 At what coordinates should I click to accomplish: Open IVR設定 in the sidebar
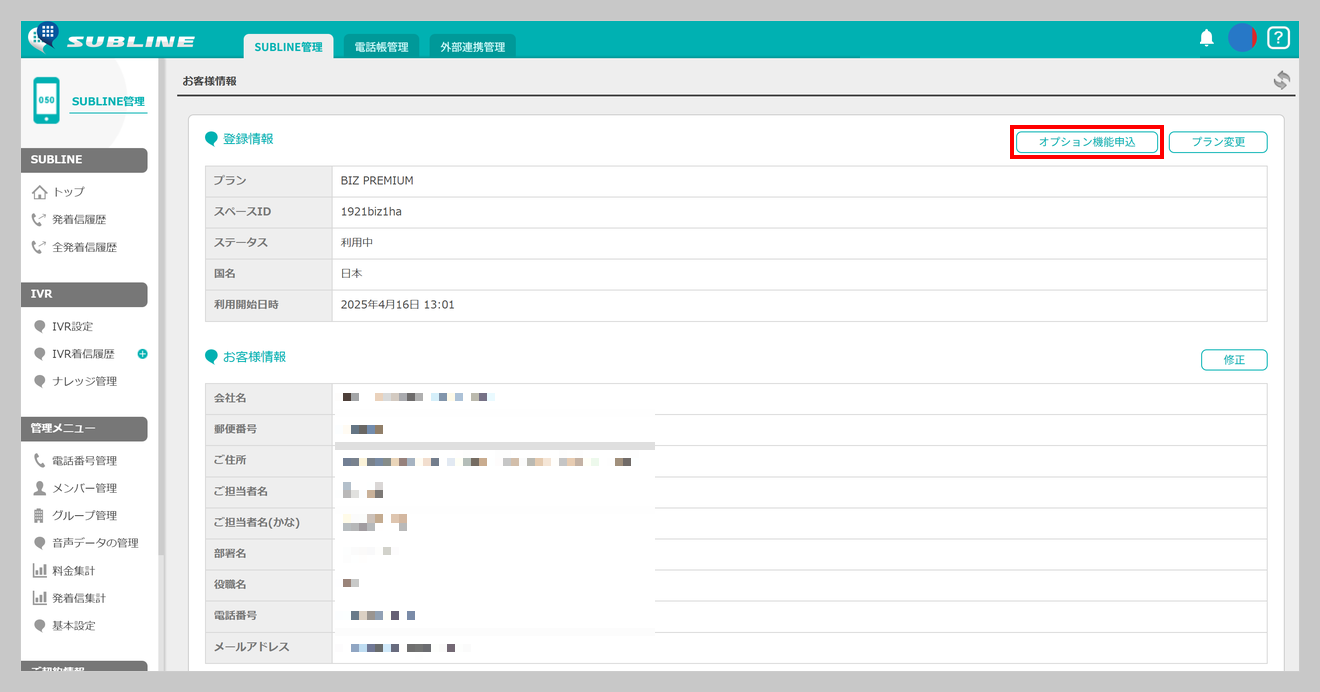[73, 326]
